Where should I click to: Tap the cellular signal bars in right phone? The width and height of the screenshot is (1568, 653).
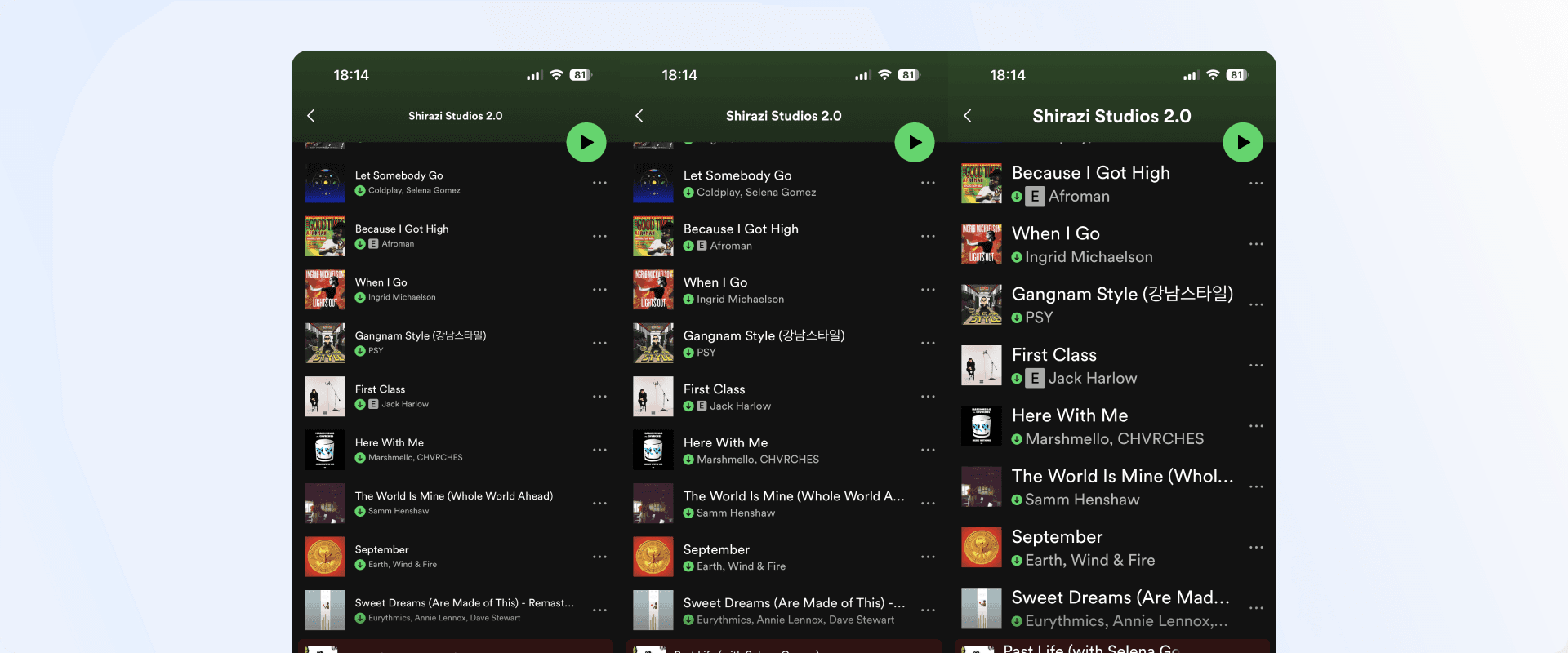coord(1190,75)
